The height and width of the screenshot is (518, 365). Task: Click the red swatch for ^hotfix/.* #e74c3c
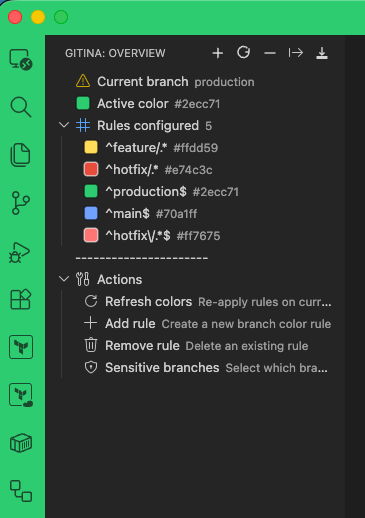(91, 169)
